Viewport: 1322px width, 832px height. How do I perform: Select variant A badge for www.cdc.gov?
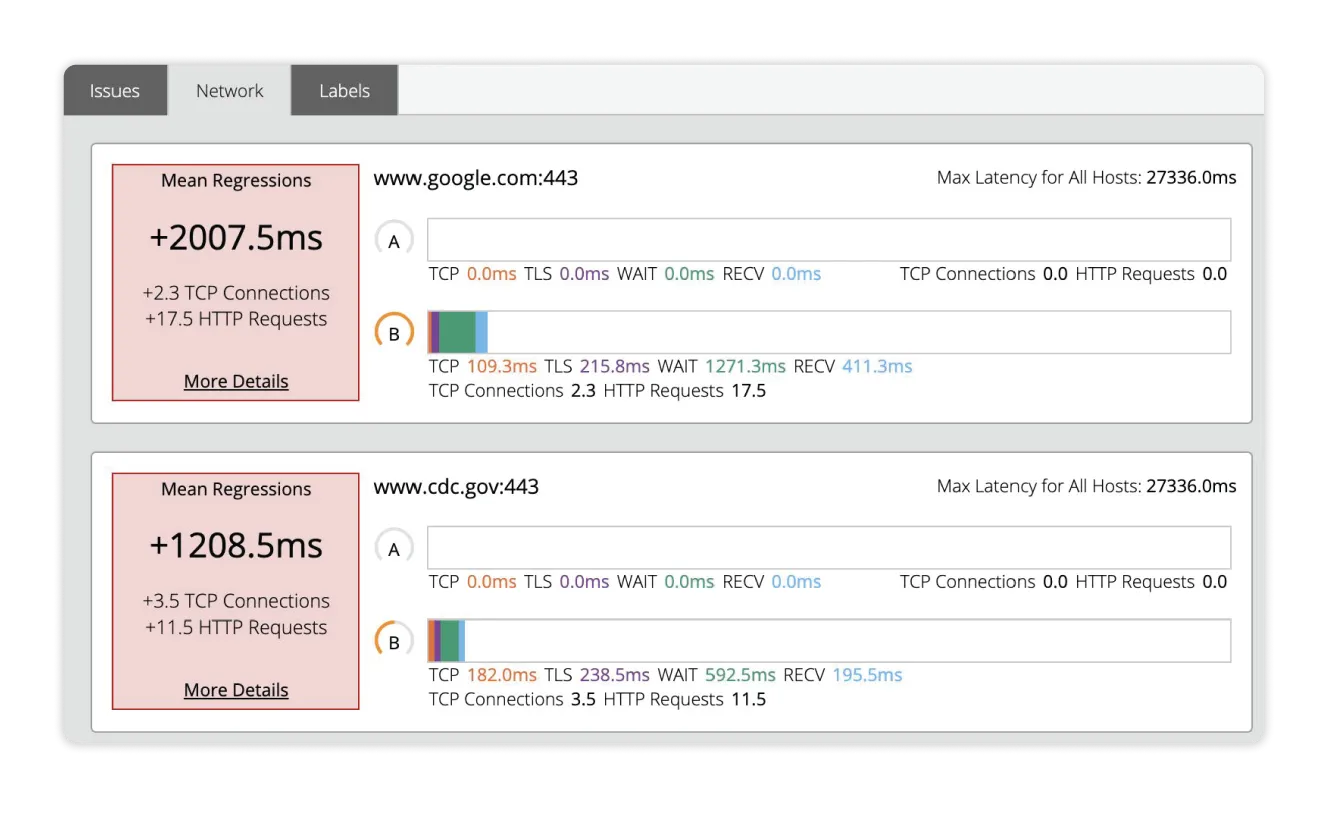tap(395, 547)
